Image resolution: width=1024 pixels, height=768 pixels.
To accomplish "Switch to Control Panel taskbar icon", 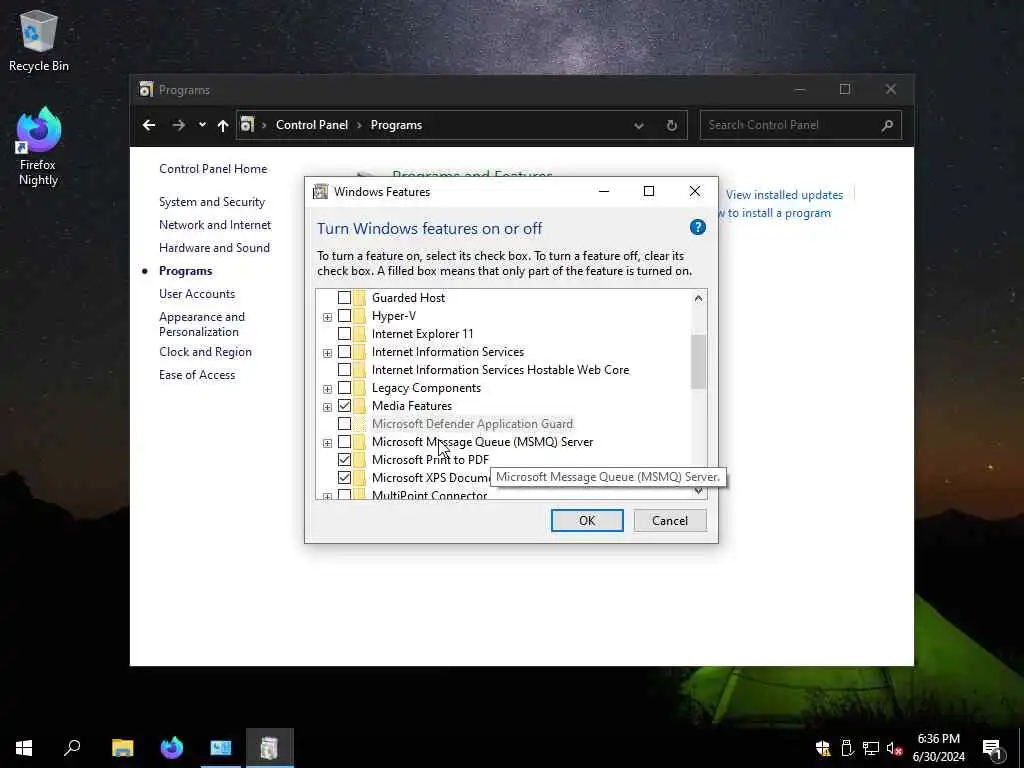I will [x=221, y=748].
